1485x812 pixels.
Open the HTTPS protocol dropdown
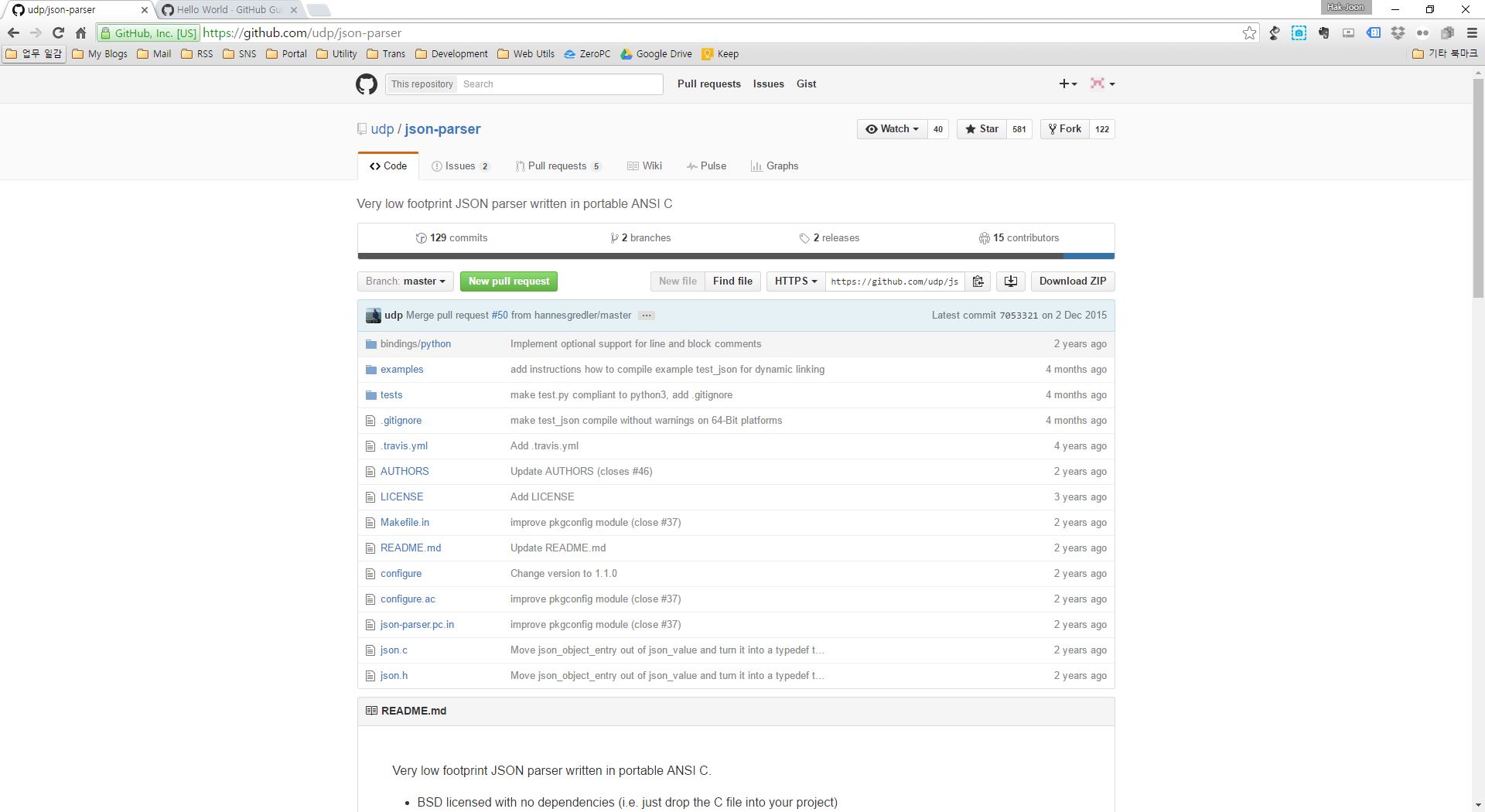click(796, 281)
